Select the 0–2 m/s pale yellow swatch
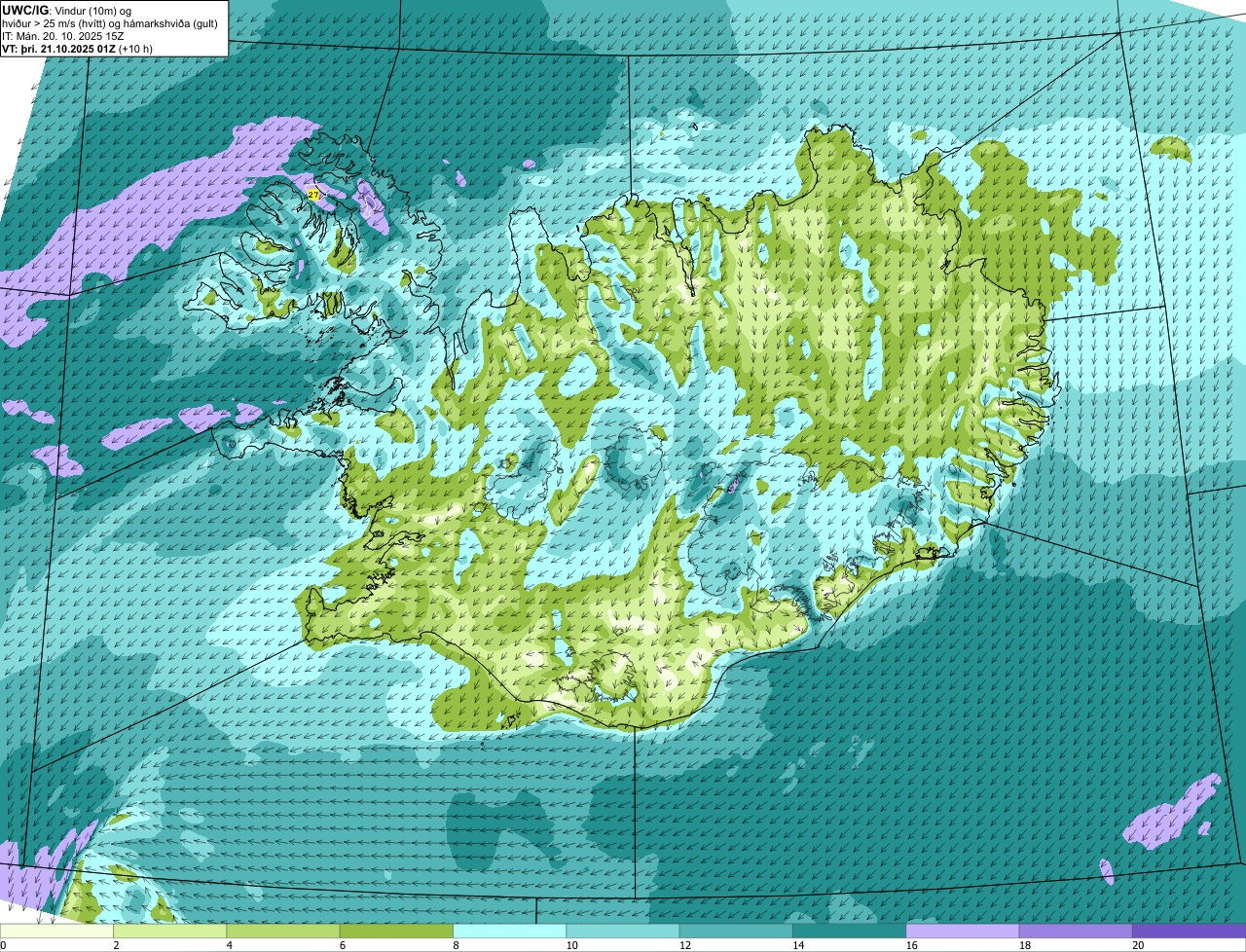This screenshot has width=1246, height=952. 56,931
